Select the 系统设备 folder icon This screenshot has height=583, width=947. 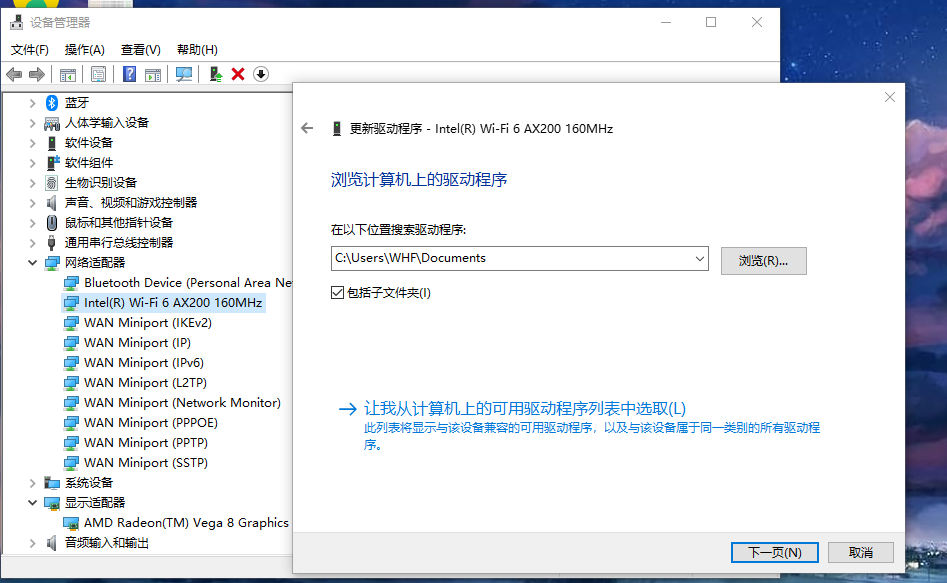pyautogui.click(x=52, y=483)
